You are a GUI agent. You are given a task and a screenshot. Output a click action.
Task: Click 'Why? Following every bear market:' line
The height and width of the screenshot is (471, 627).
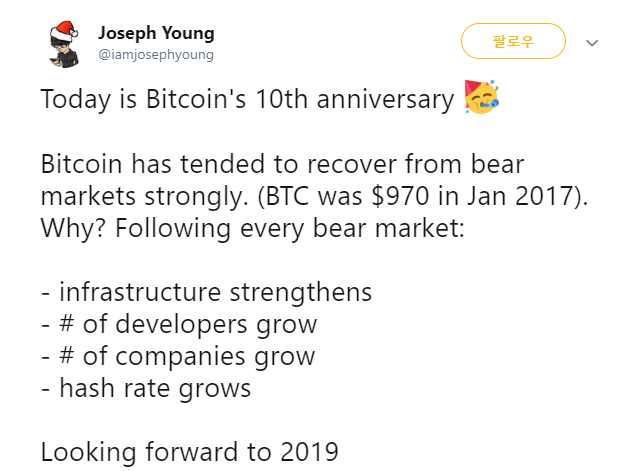click(253, 229)
